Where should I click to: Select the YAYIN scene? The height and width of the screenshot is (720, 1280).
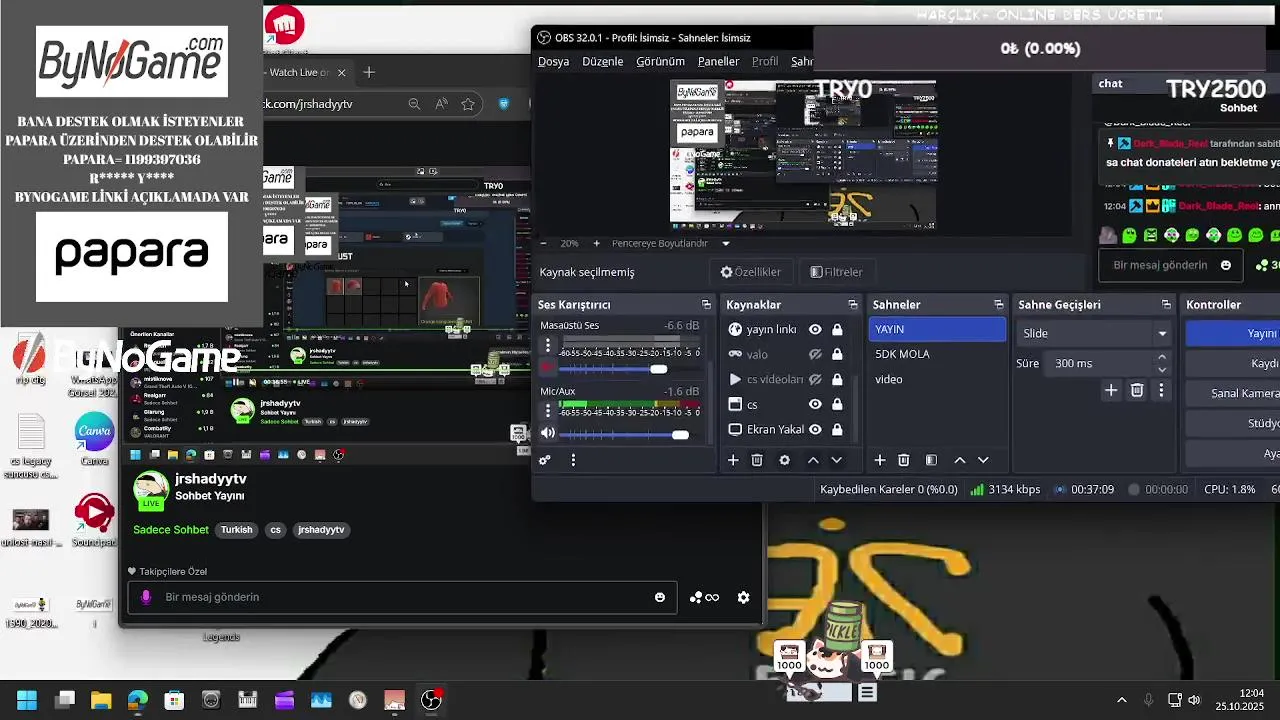[937, 329]
